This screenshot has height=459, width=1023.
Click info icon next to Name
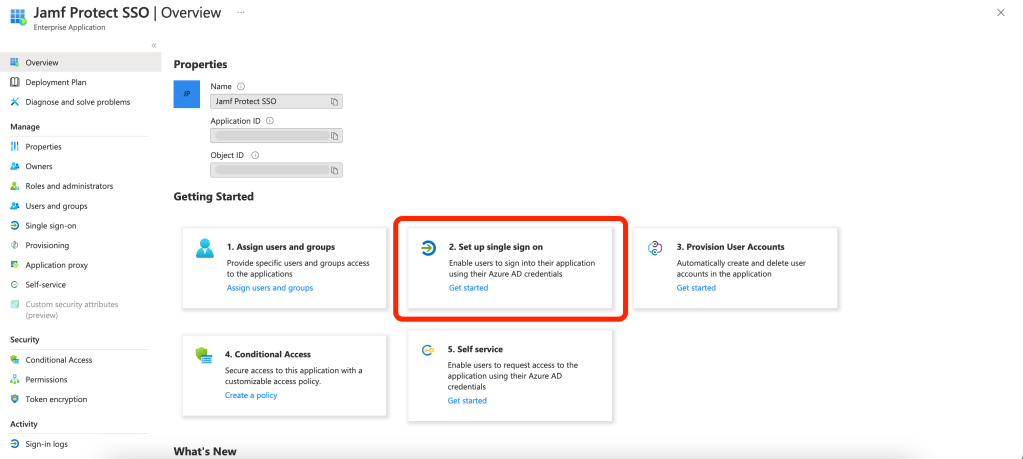tap(241, 87)
